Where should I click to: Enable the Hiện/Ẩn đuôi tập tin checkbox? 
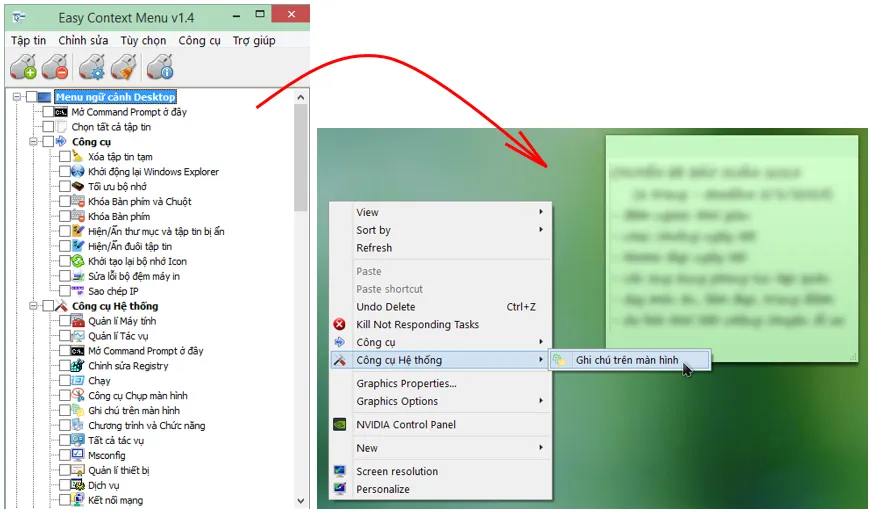pos(65,246)
